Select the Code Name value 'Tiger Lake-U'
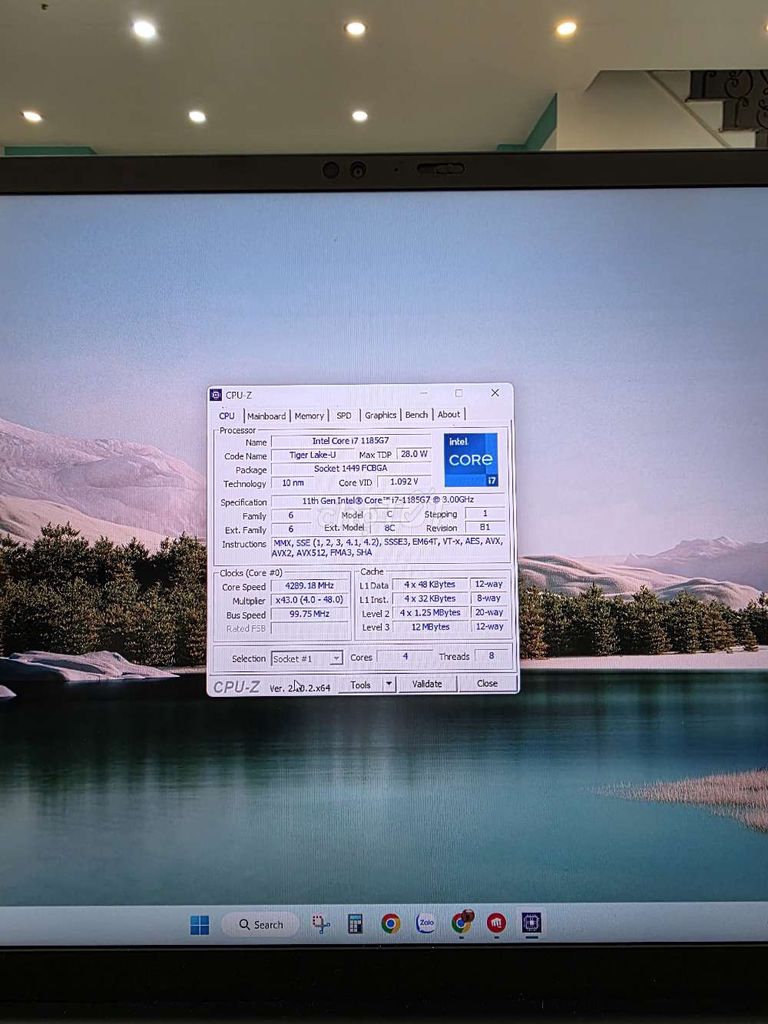 pos(313,455)
